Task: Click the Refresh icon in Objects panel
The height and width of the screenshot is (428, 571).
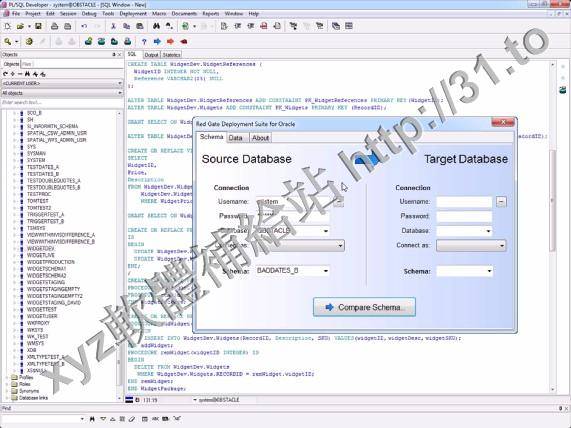Action: pos(5,74)
